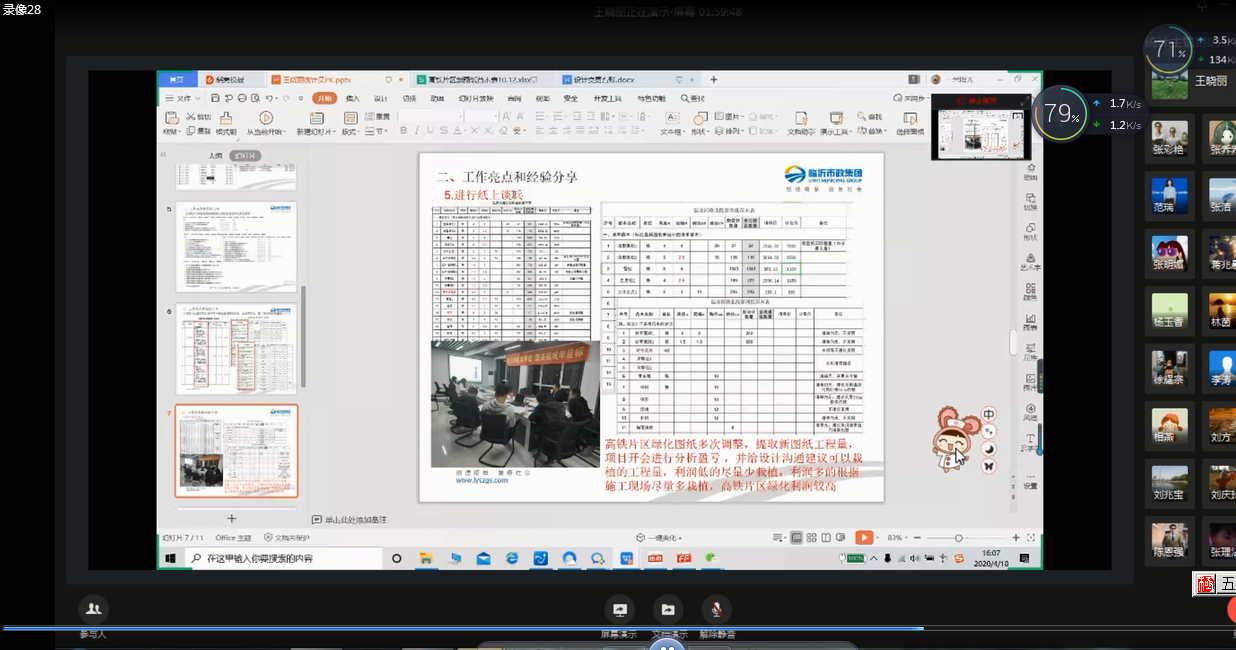Open document sharing in meeting toolbar
This screenshot has height=650, width=1236.
coord(667,609)
